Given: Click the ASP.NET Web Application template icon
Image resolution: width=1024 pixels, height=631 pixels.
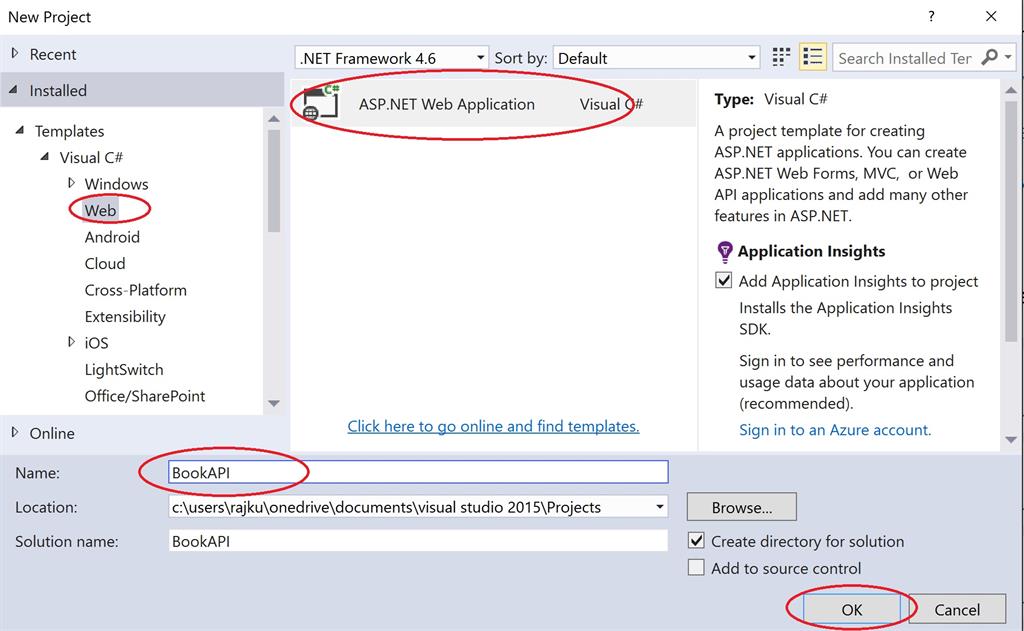Looking at the screenshot, I should pyautogui.click(x=322, y=103).
